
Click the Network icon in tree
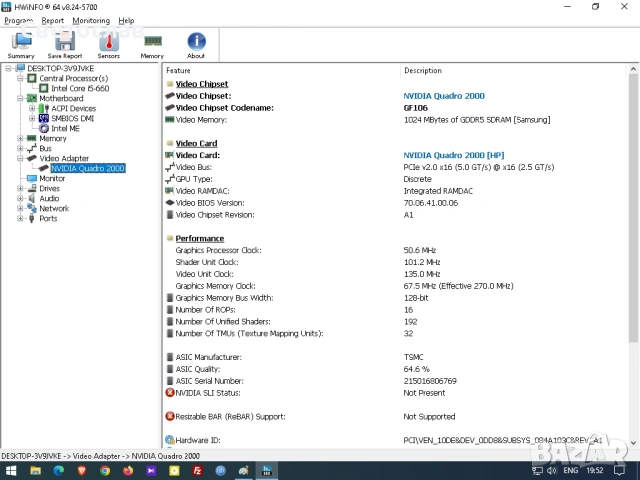[x=32, y=208]
